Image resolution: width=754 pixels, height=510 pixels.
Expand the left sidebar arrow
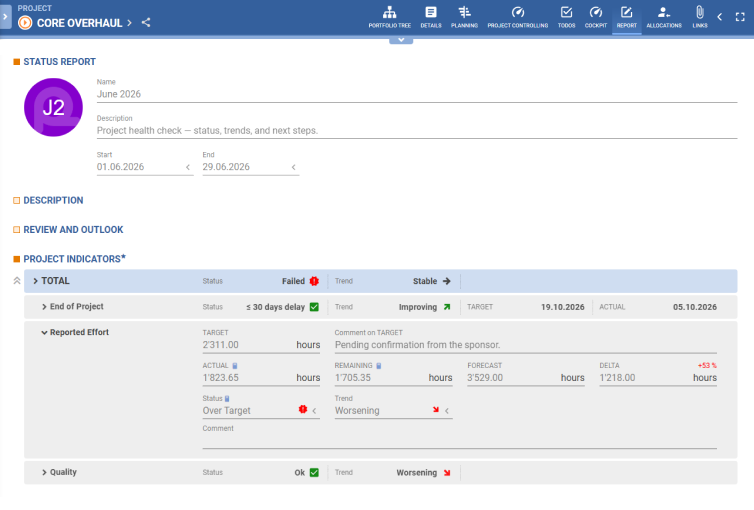(x=5, y=16)
